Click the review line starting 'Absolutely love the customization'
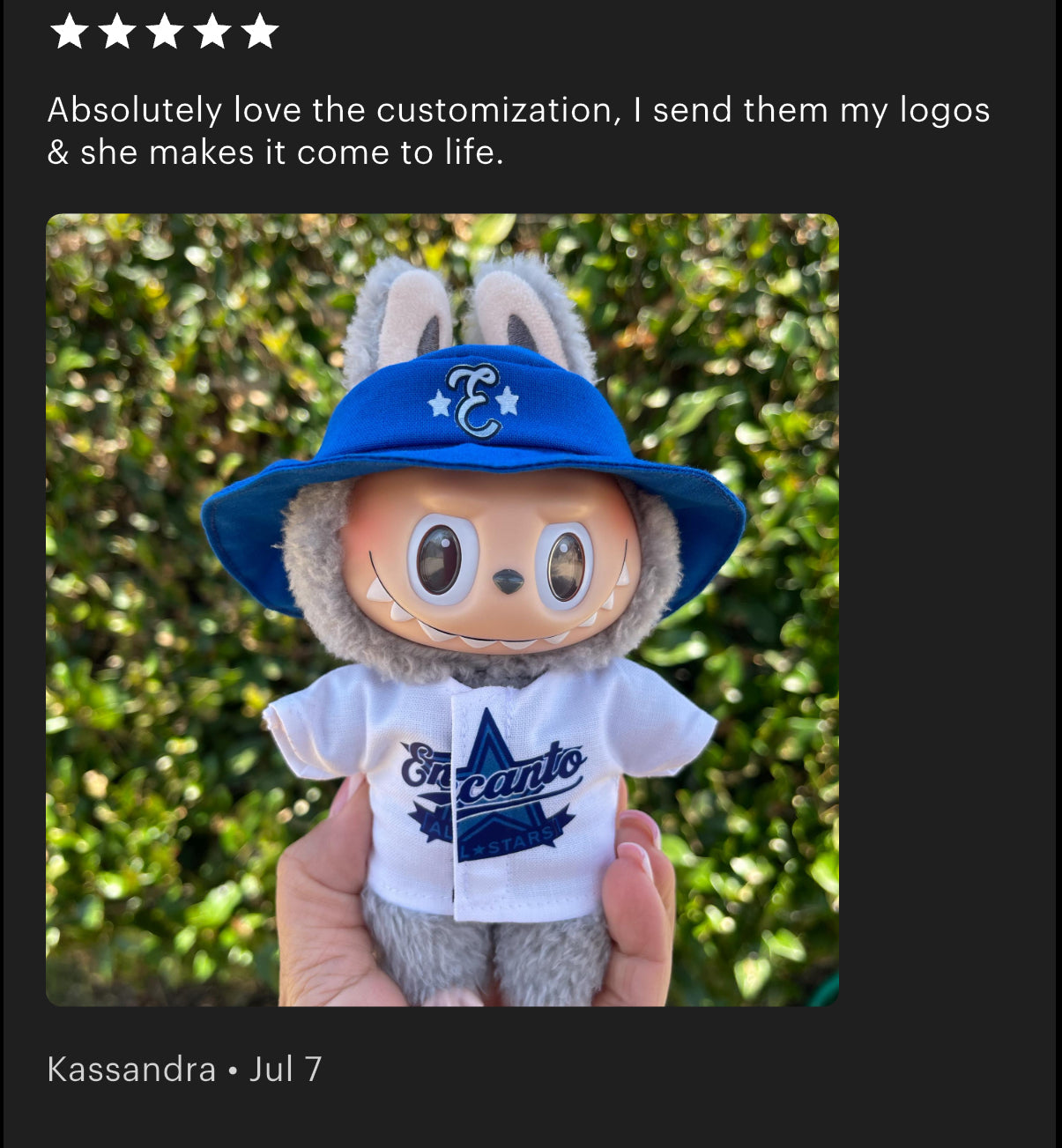Image resolution: width=1062 pixels, height=1148 pixels. [518, 110]
